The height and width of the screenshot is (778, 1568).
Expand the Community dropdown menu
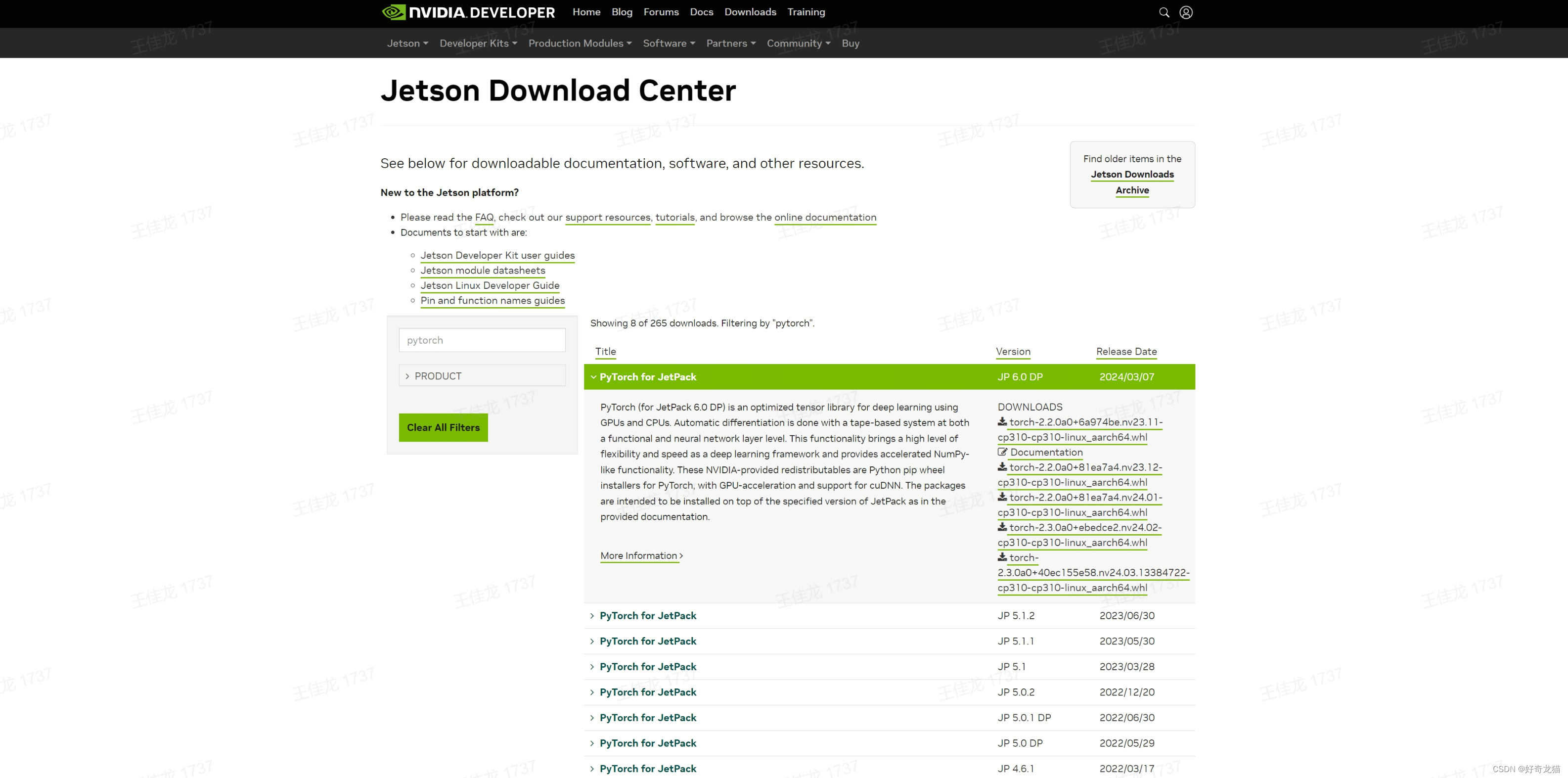coord(798,43)
